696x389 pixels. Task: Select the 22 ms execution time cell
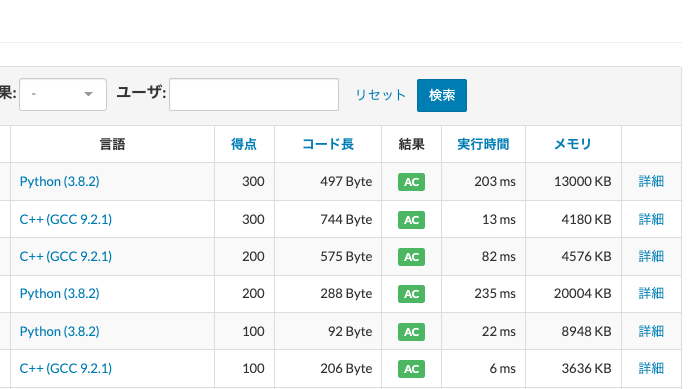tap(483, 331)
